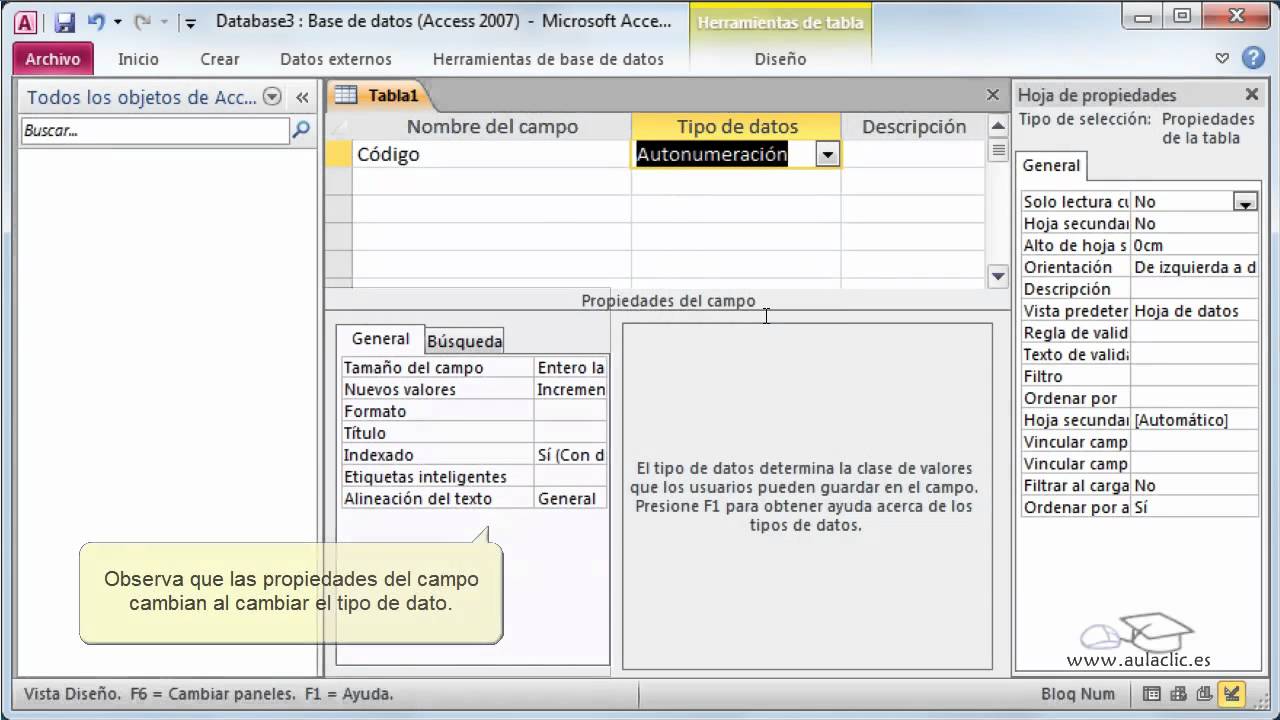Click the search magnifier icon
This screenshot has height=720, width=1280.
tap(301, 130)
